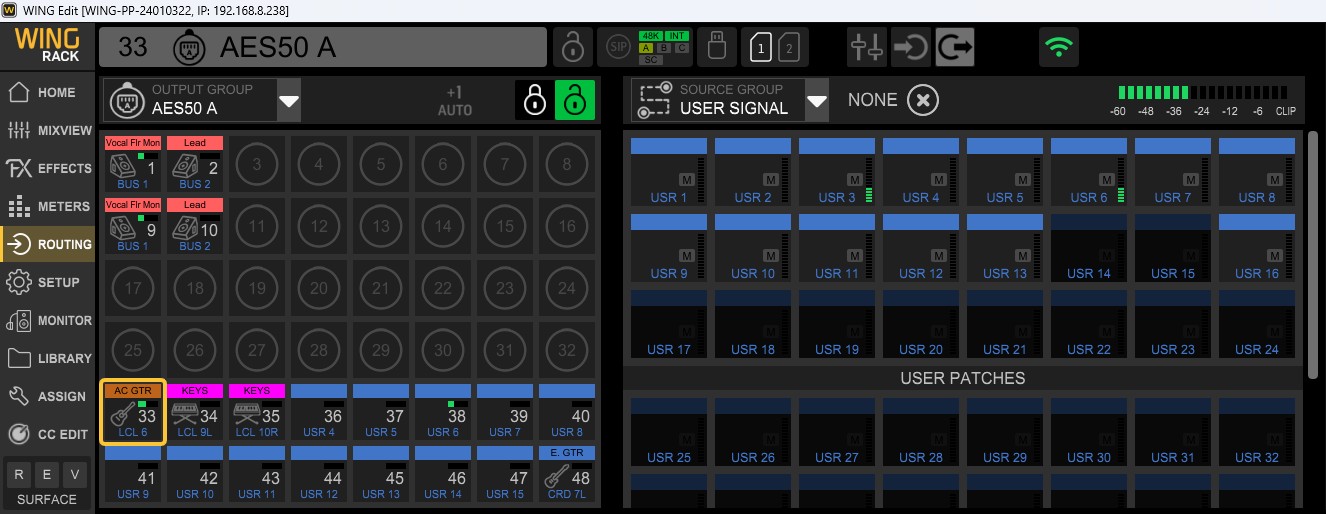Click the WING RACK logo
This screenshot has height=514, width=1326.
47,45
